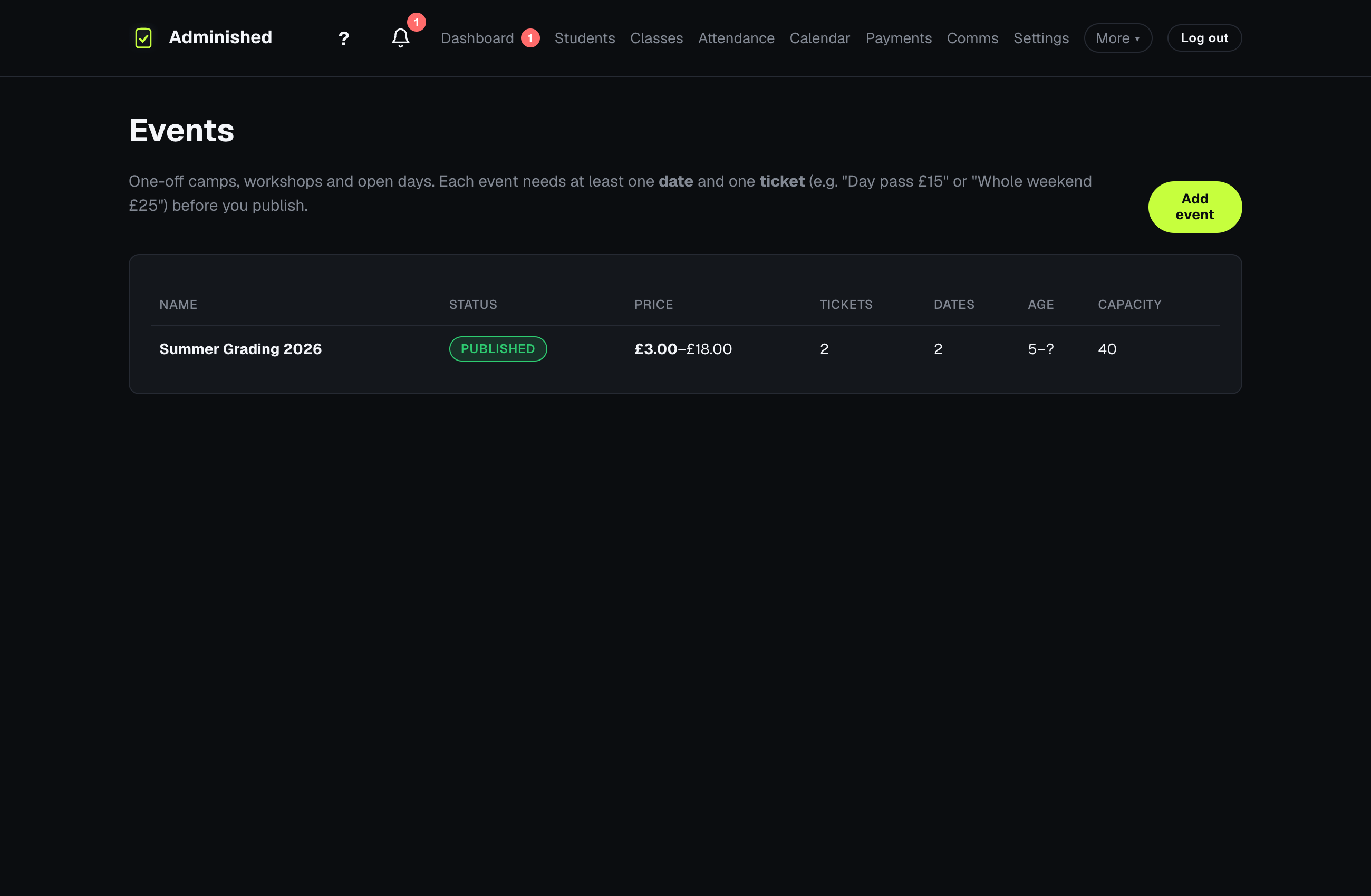Click the Log out button
This screenshot has width=1371, height=896.
(1204, 38)
